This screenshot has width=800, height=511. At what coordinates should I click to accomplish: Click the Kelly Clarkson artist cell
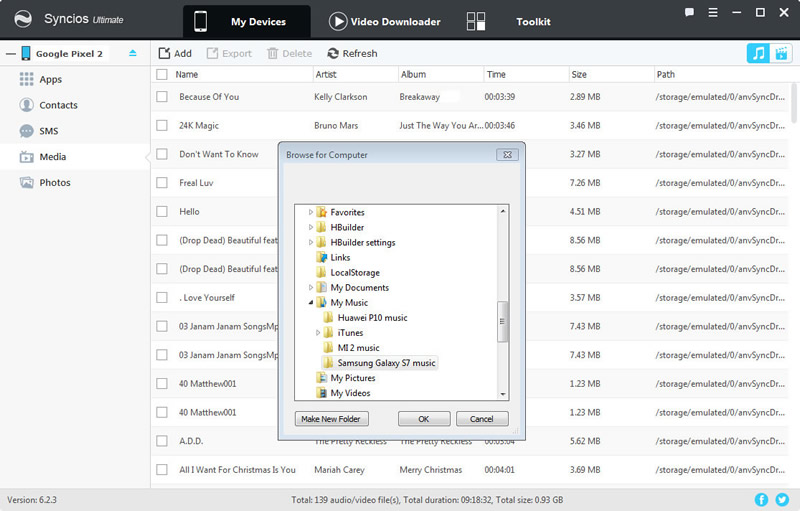coord(340,96)
